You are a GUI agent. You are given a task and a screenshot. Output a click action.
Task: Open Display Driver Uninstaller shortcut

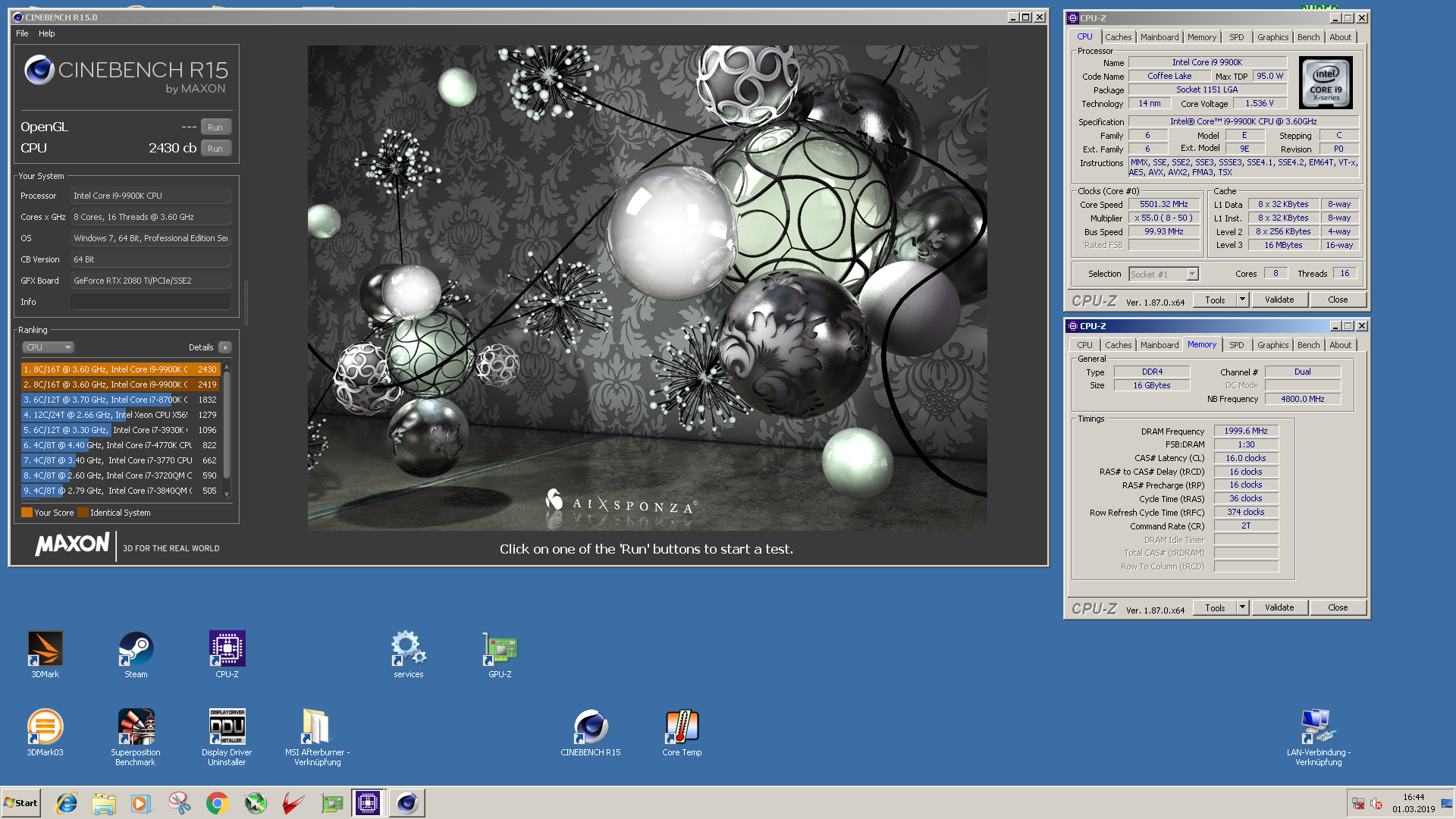click(x=227, y=737)
